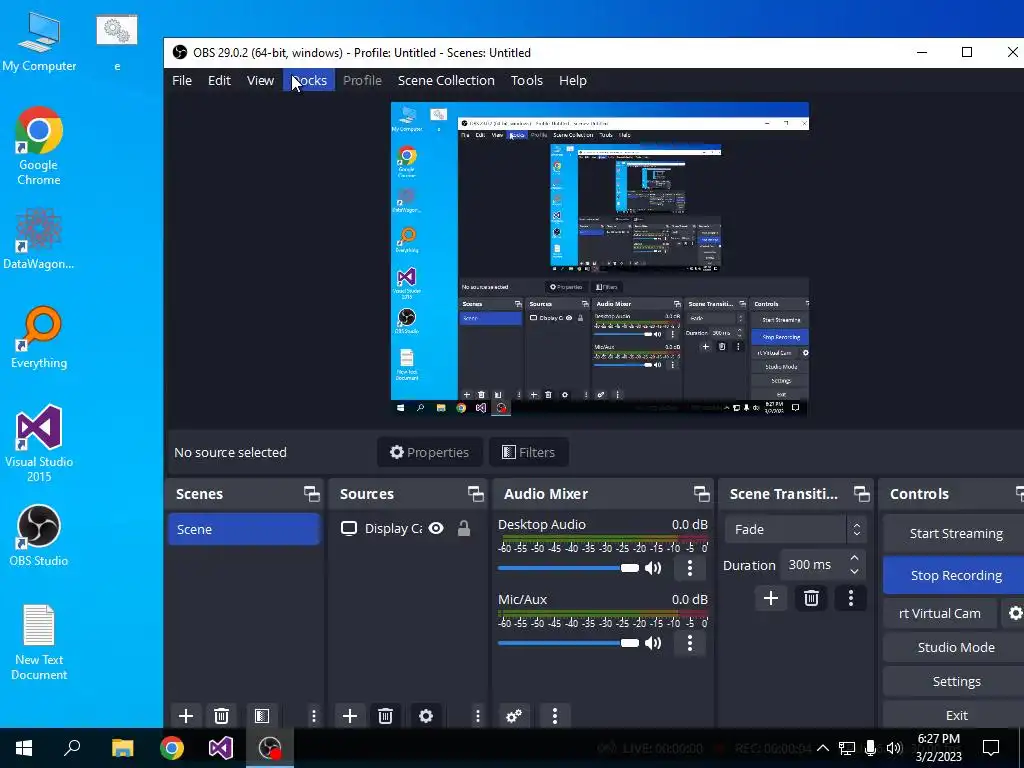1024x768 pixels.
Task: Remove selected source with trash icon
Action: click(x=385, y=716)
